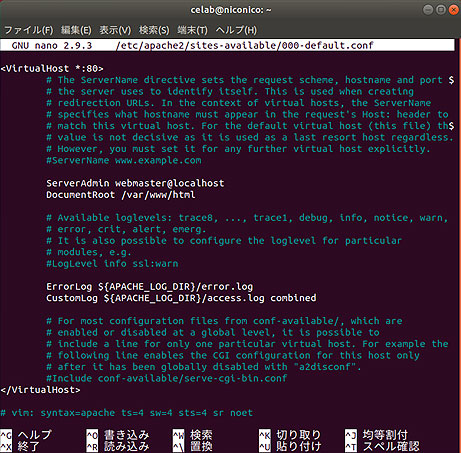
Task: Open the ファイル(F) menu
Action: tap(28, 30)
